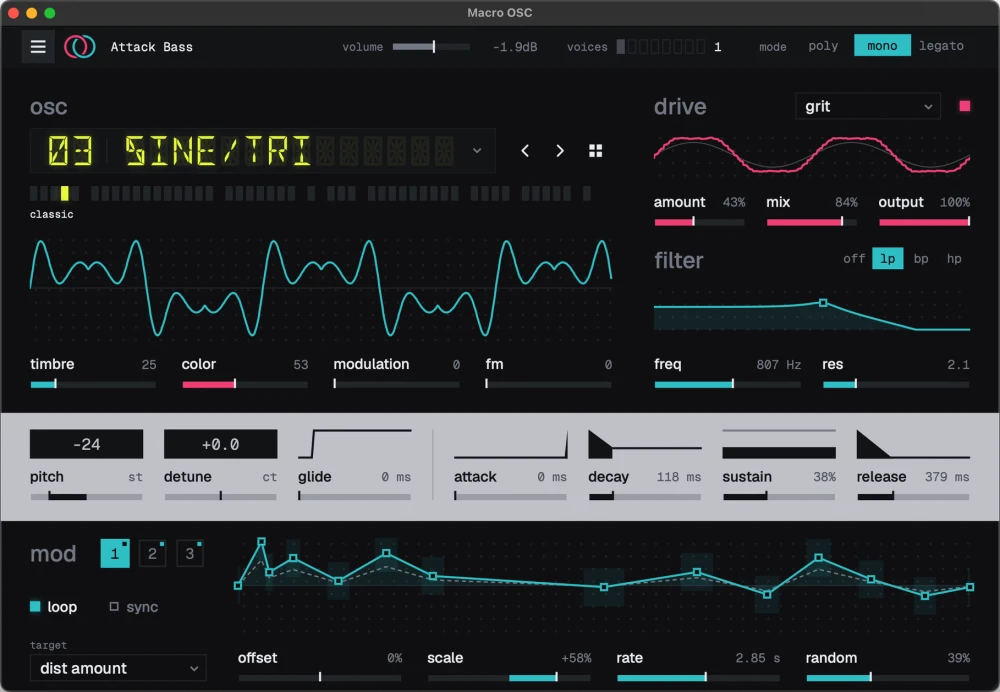1000x692 pixels.
Task: Click the release envelope shape graphic
Action: 913,444
